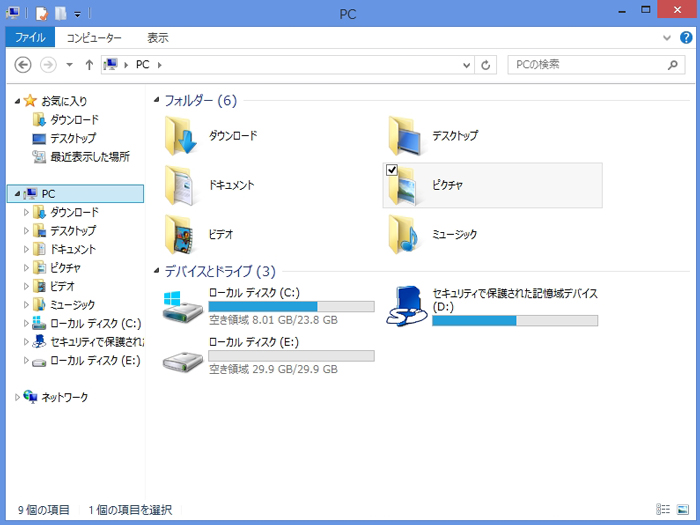Open デスクトップ under お気に入り
The height and width of the screenshot is (525, 700).
[x=64, y=138]
